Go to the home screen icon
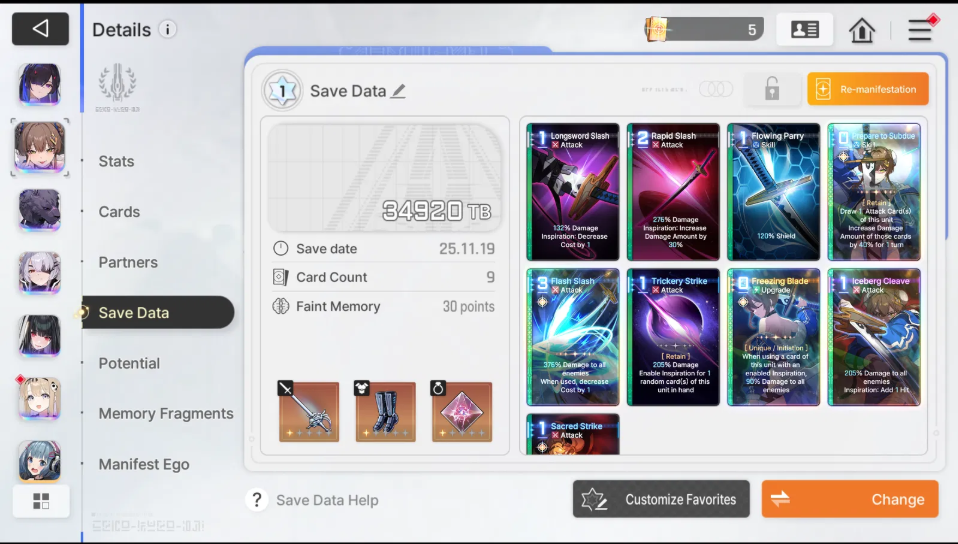 [861, 29]
